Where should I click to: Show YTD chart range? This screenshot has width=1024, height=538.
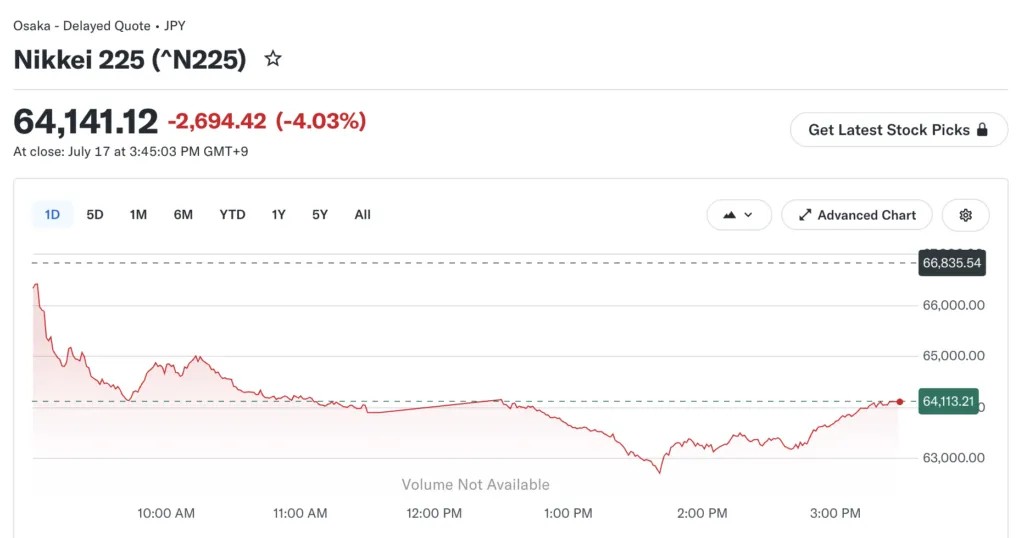[232, 215]
